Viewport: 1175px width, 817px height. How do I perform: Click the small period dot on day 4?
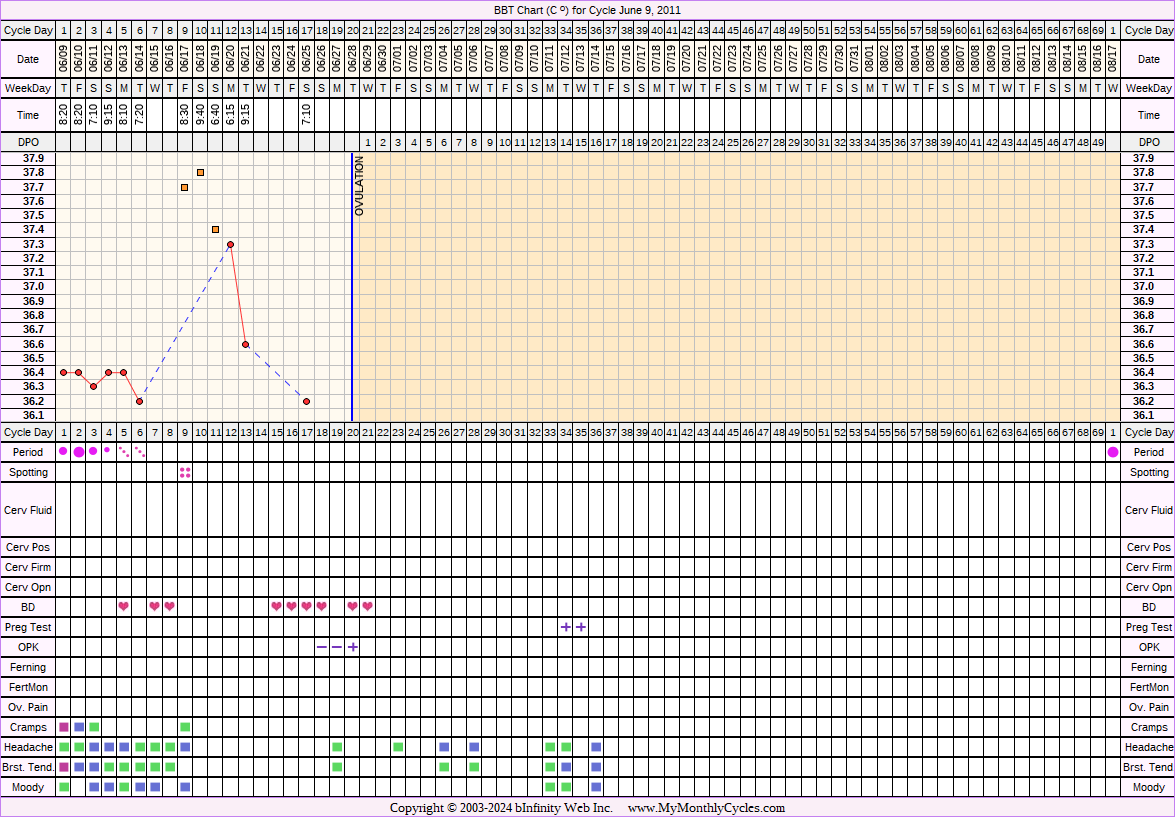click(107, 450)
